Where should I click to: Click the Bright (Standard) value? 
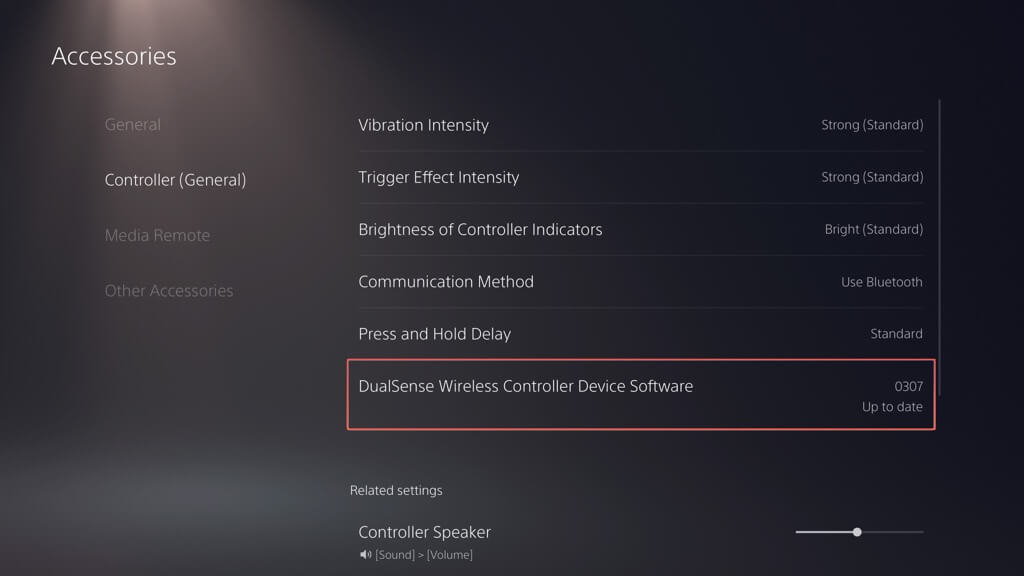click(873, 229)
